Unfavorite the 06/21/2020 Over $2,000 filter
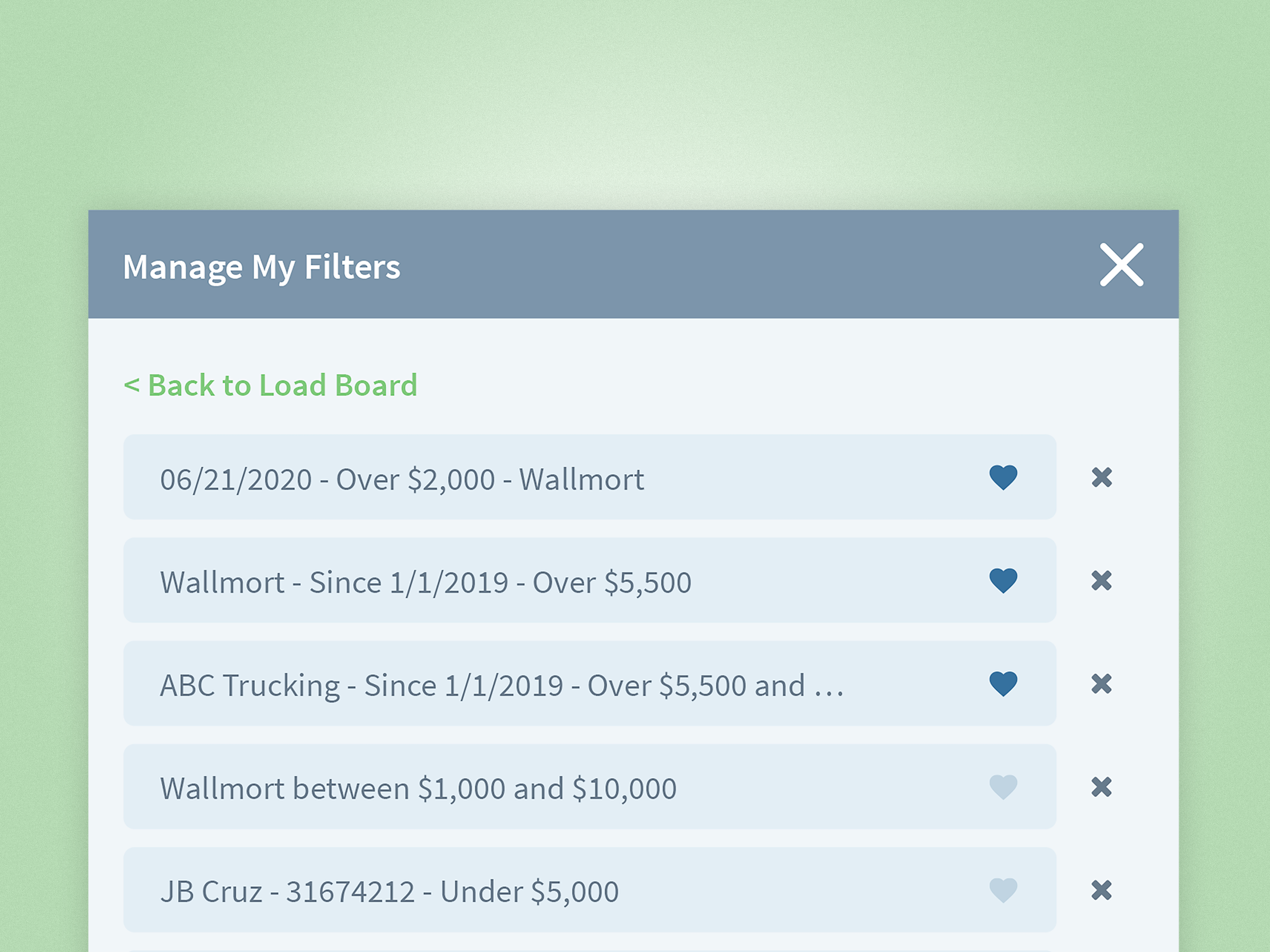 click(1003, 478)
